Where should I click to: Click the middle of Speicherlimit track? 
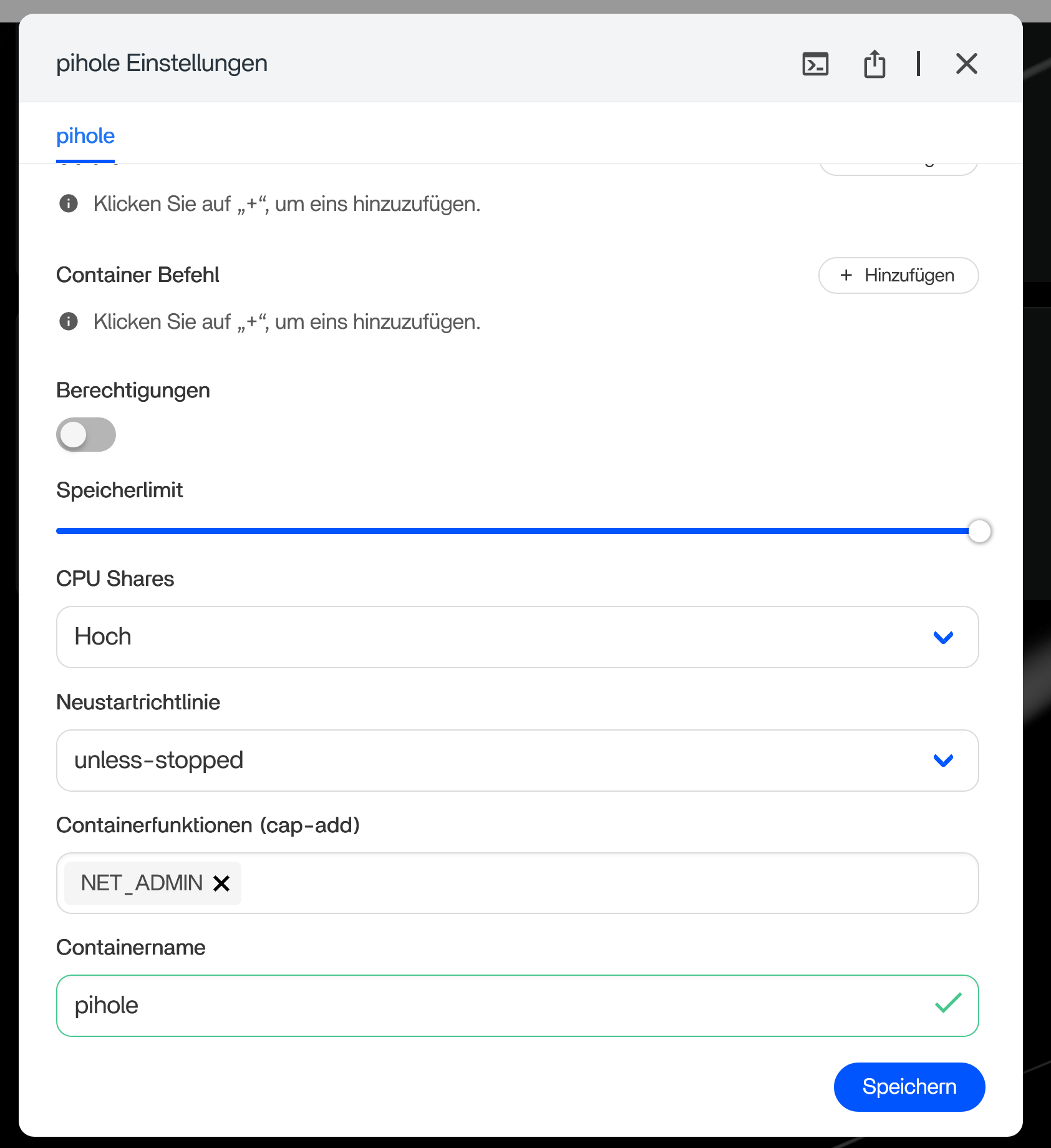[518, 532]
